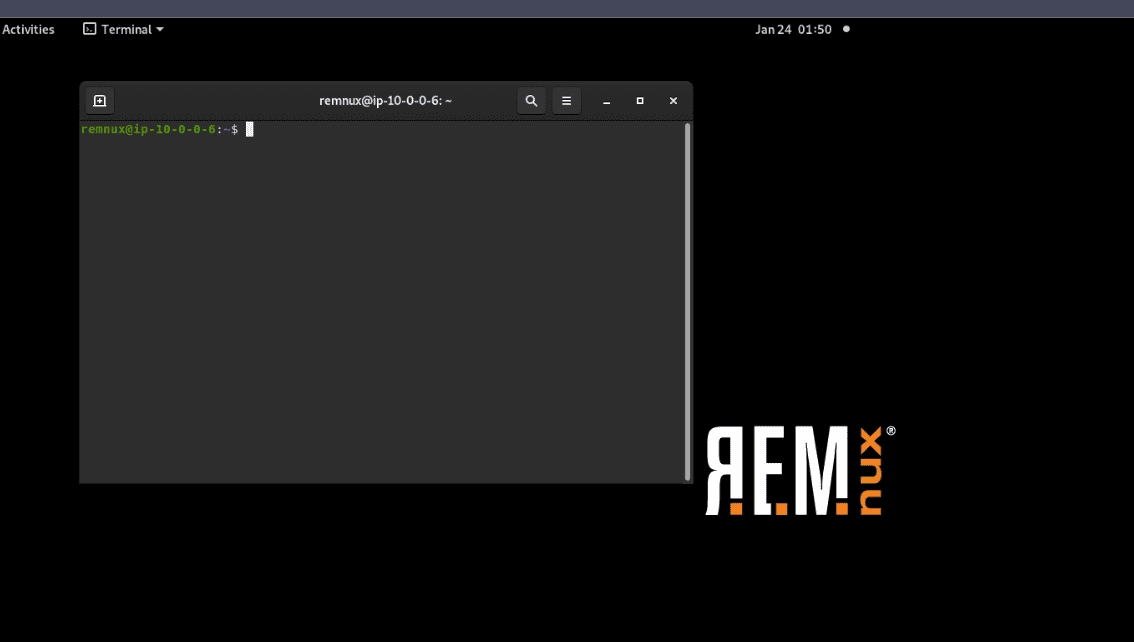Expand the Terminal app menu arrow

(160, 29)
